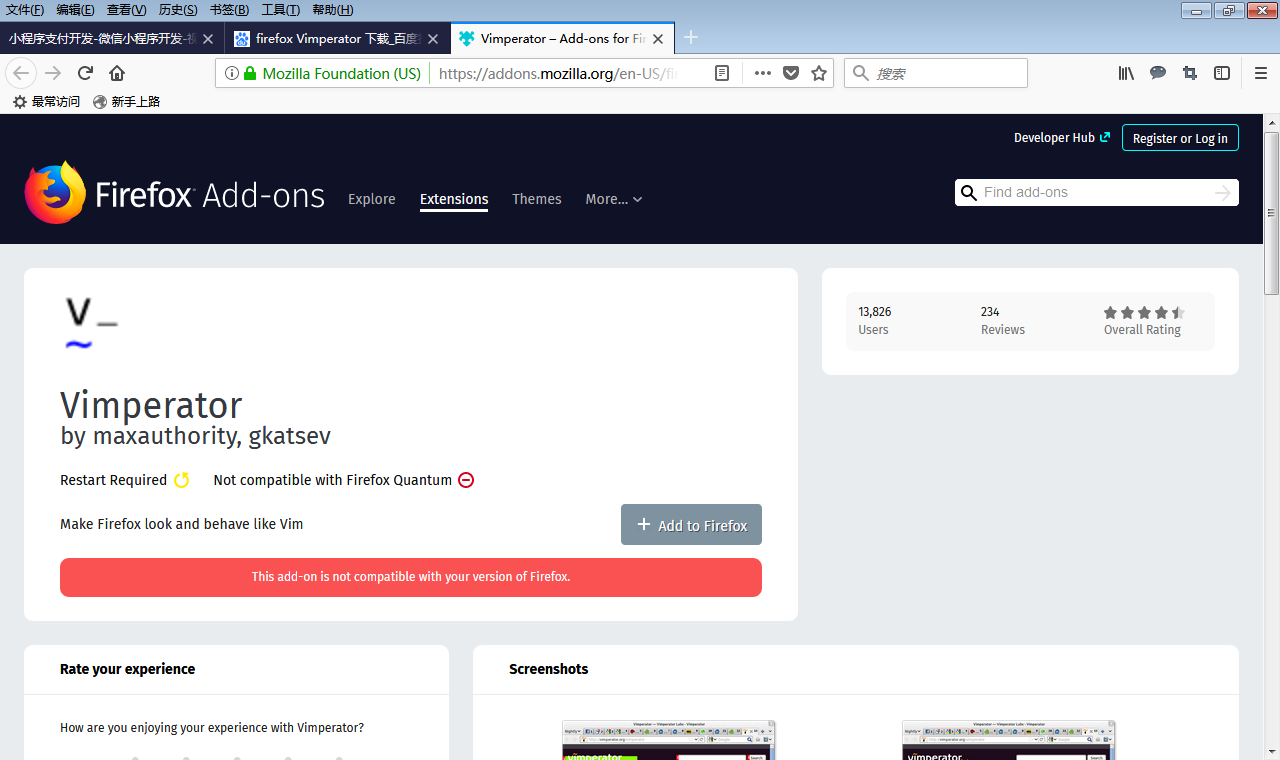
Task: Go back to the previous page
Action: tap(22, 73)
